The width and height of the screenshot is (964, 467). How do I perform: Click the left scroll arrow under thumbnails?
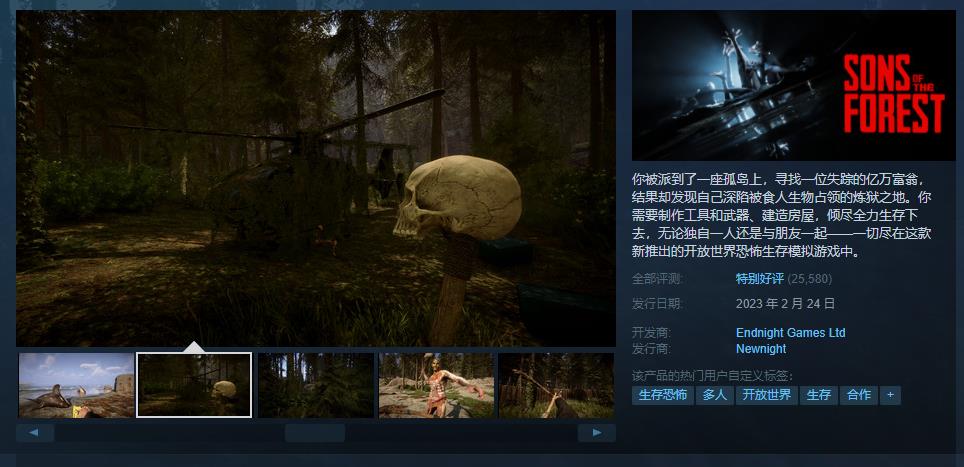coord(34,433)
